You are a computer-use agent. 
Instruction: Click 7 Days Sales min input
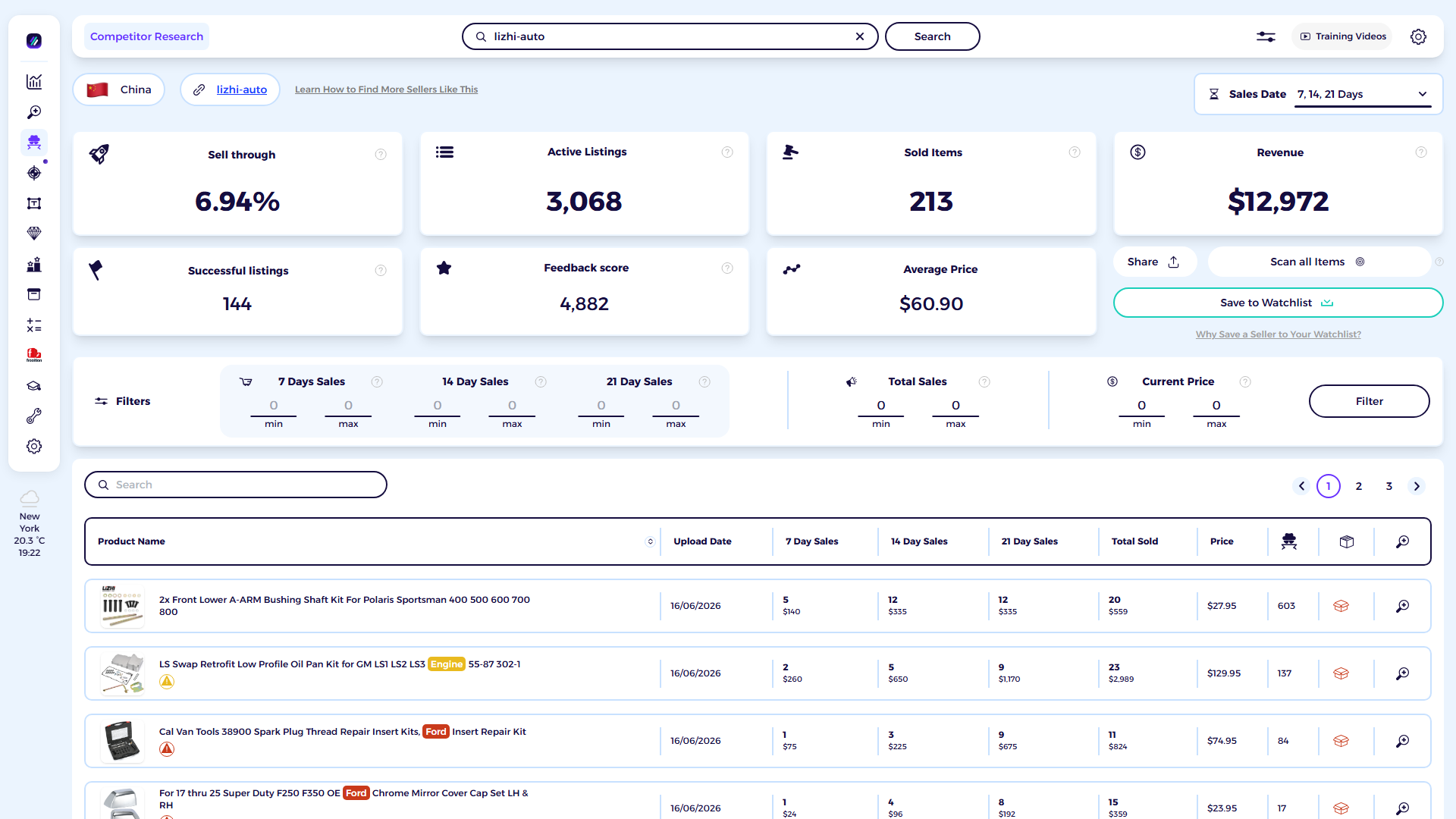pyautogui.click(x=274, y=406)
